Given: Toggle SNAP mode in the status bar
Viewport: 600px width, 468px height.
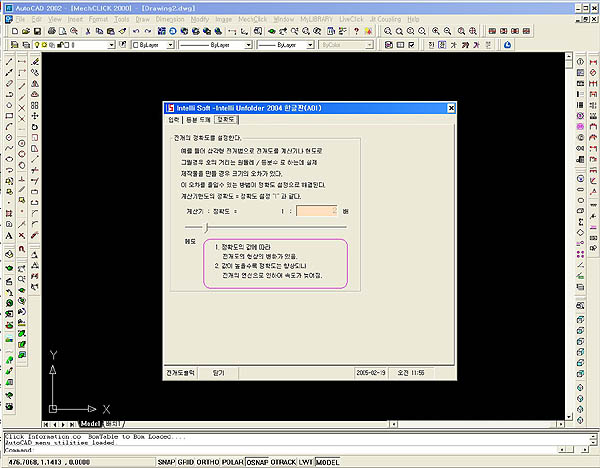Looking at the screenshot, I should [x=166, y=462].
